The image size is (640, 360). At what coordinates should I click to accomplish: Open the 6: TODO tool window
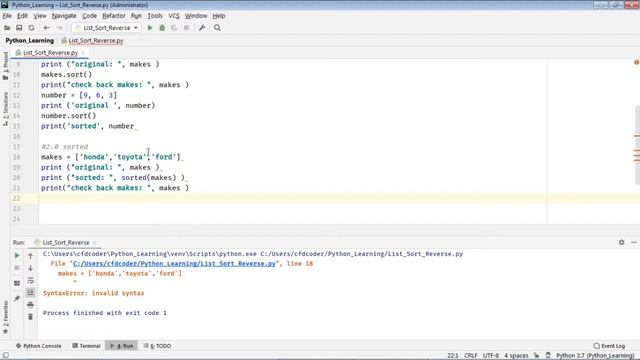[158, 346]
